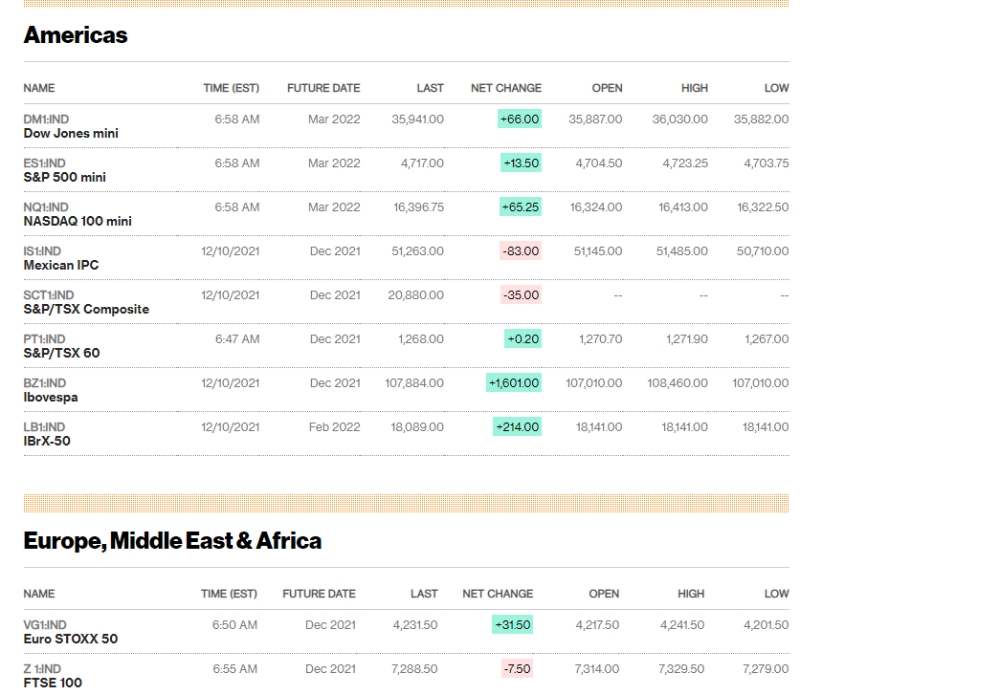Click the IS1:IND ticker symbol
Screen dimensions: 1000x695
pyautogui.click(x=42, y=251)
